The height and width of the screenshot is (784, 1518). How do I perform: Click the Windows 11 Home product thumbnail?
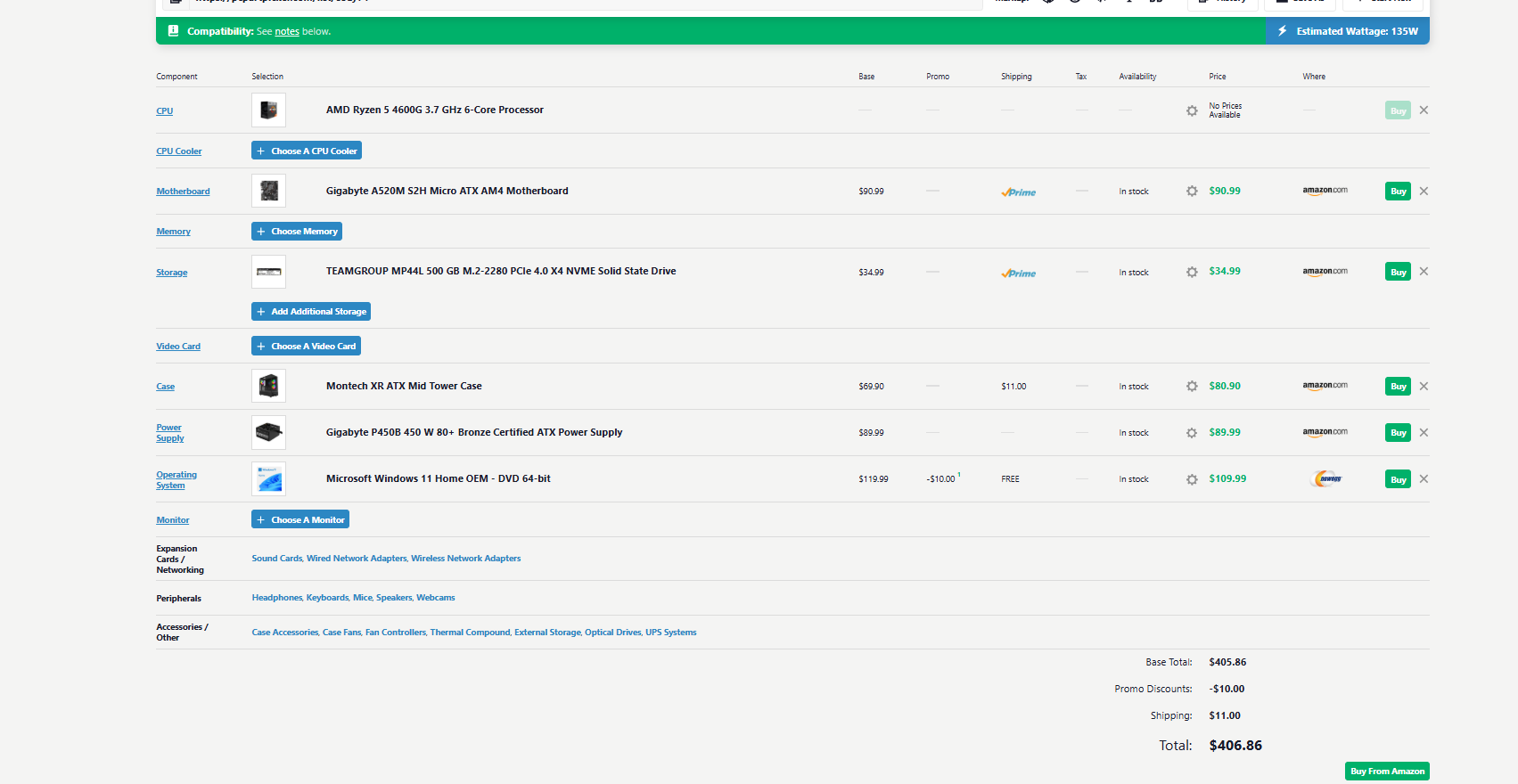click(268, 478)
